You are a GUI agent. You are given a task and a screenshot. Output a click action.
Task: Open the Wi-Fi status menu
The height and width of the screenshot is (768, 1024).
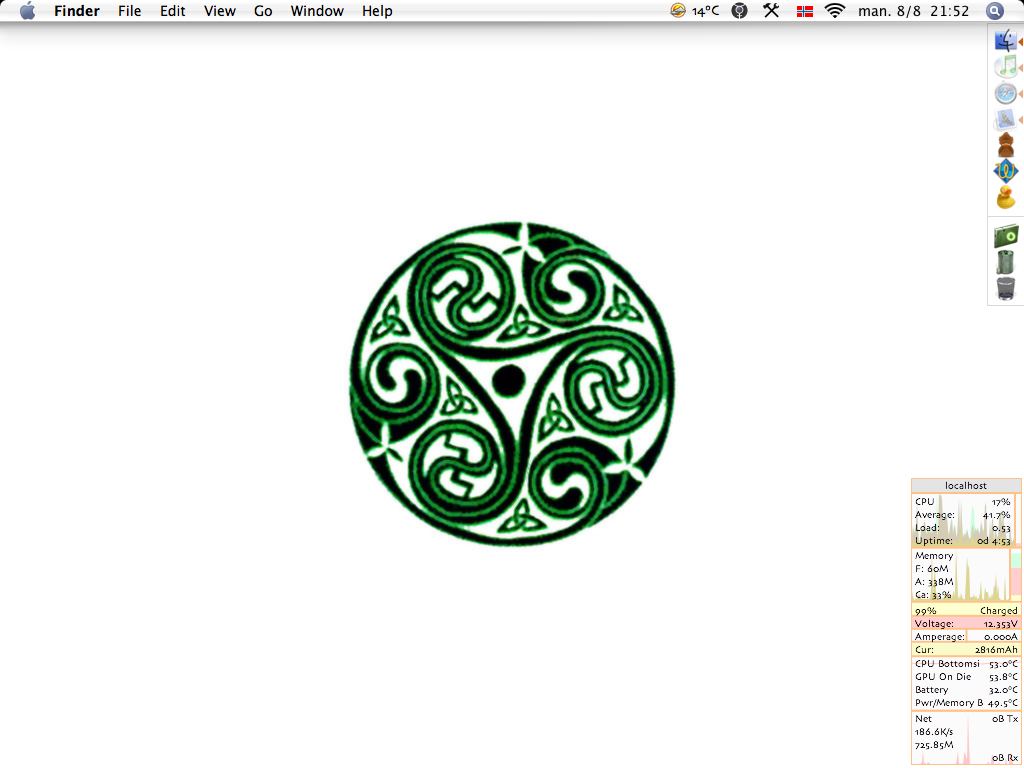(835, 10)
